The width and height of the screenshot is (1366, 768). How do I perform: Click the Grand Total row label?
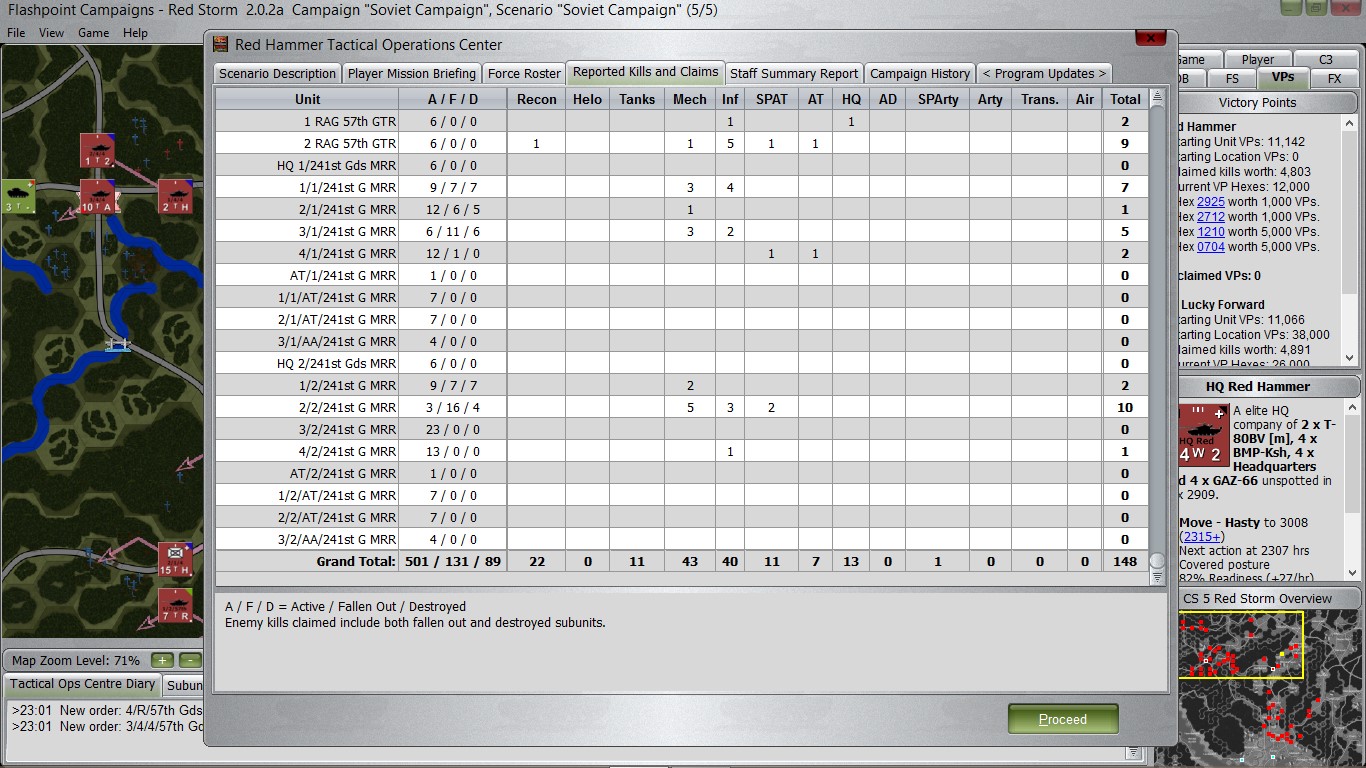[x=356, y=561]
